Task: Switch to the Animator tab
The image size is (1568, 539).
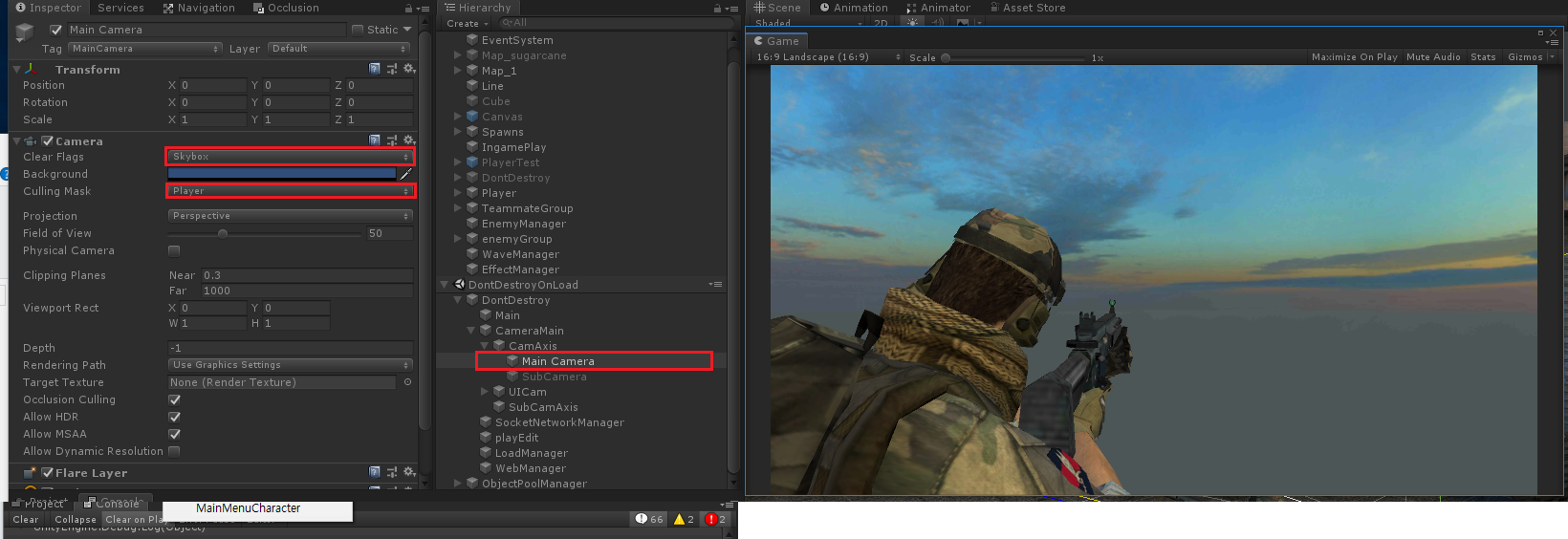Action: point(938,8)
